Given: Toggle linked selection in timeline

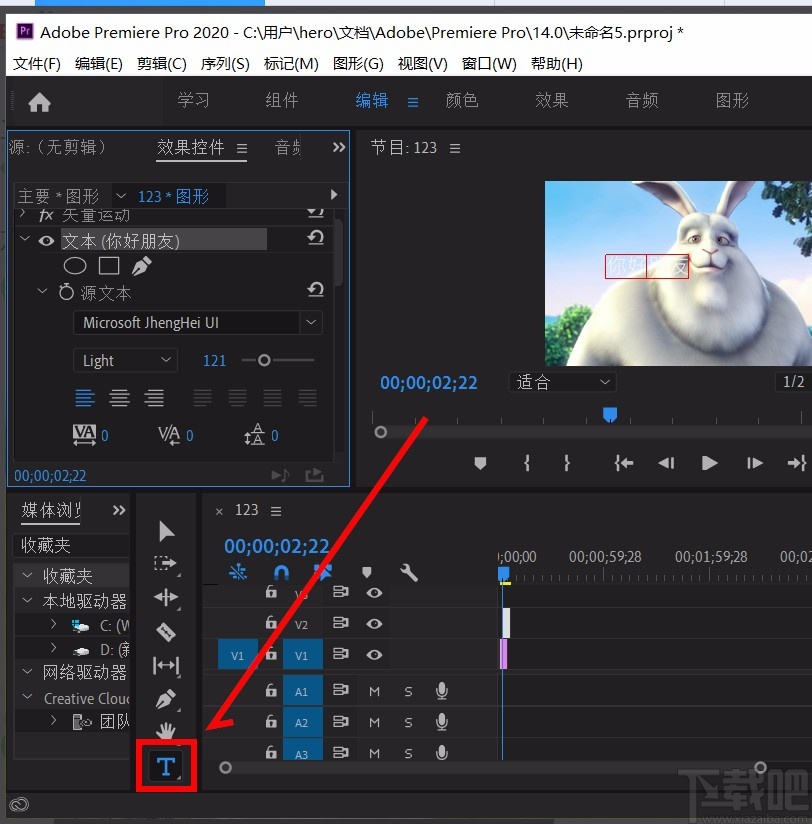Looking at the screenshot, I should pos(323,572).
